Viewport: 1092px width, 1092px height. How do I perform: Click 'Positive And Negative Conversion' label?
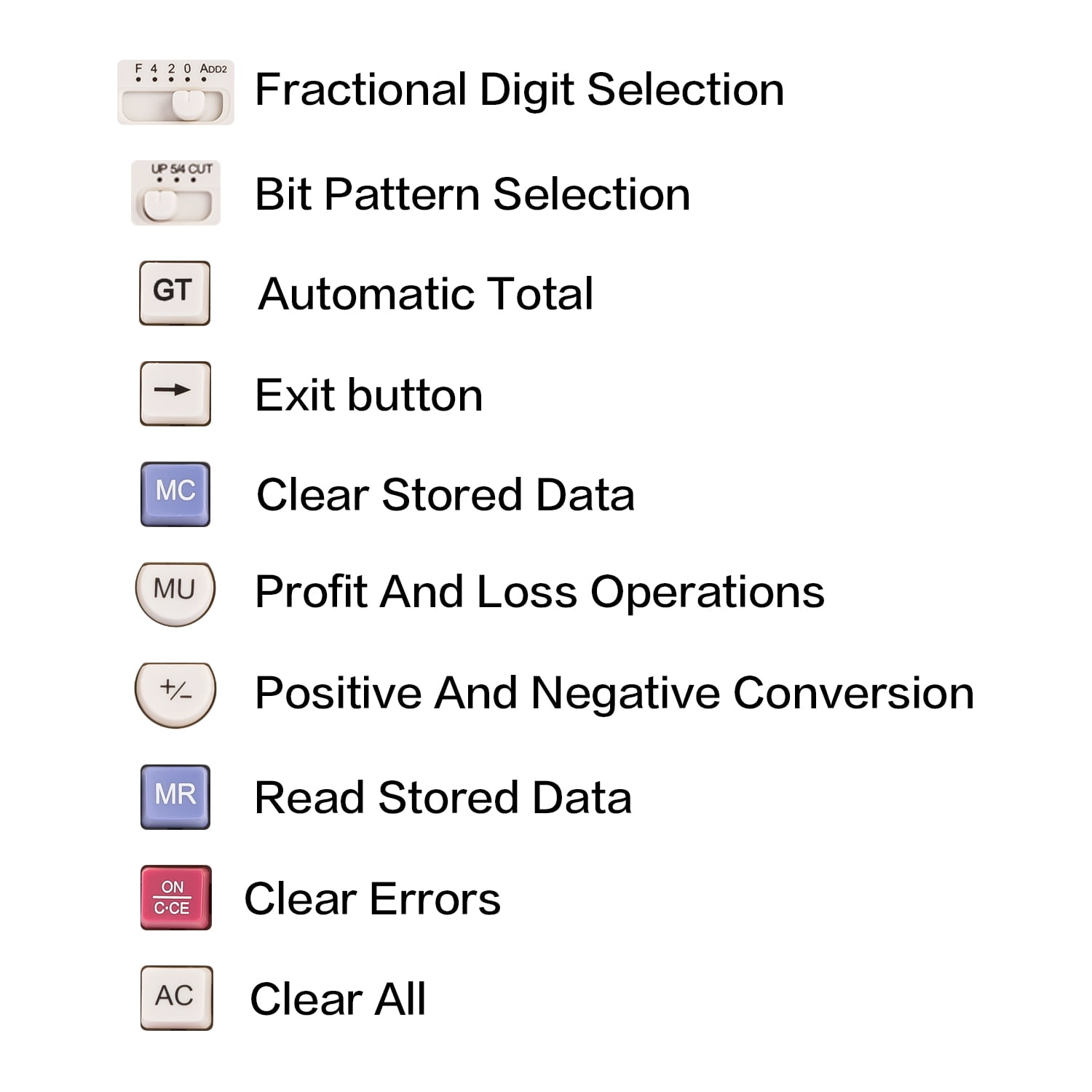point(614,692)
